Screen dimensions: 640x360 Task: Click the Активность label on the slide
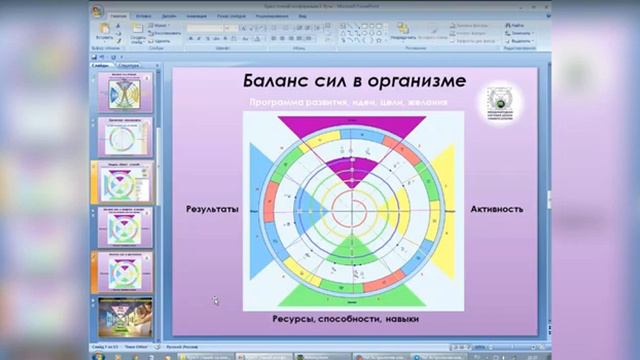497,209
